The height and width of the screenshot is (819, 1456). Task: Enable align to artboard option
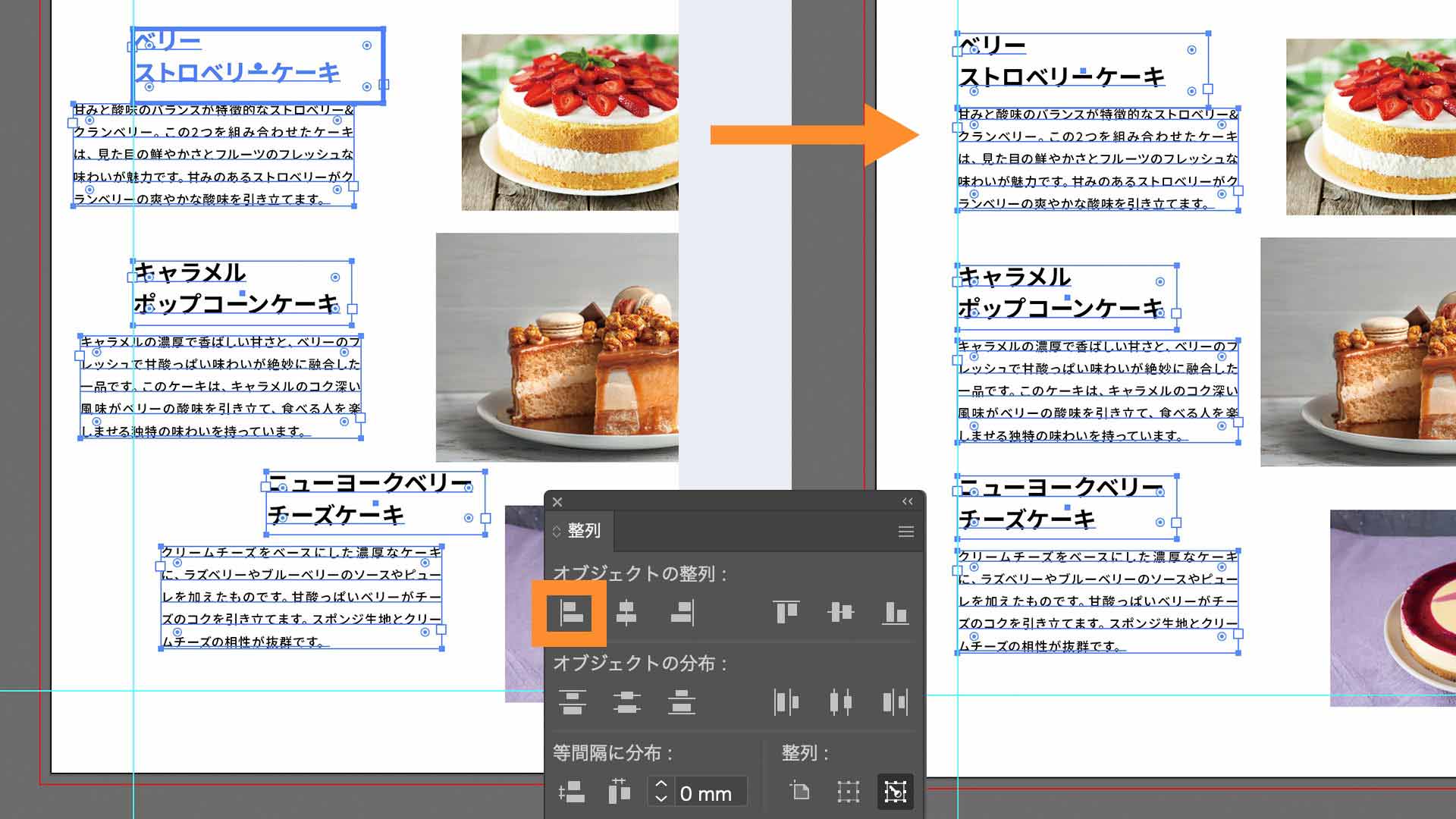tap(799, 791)
